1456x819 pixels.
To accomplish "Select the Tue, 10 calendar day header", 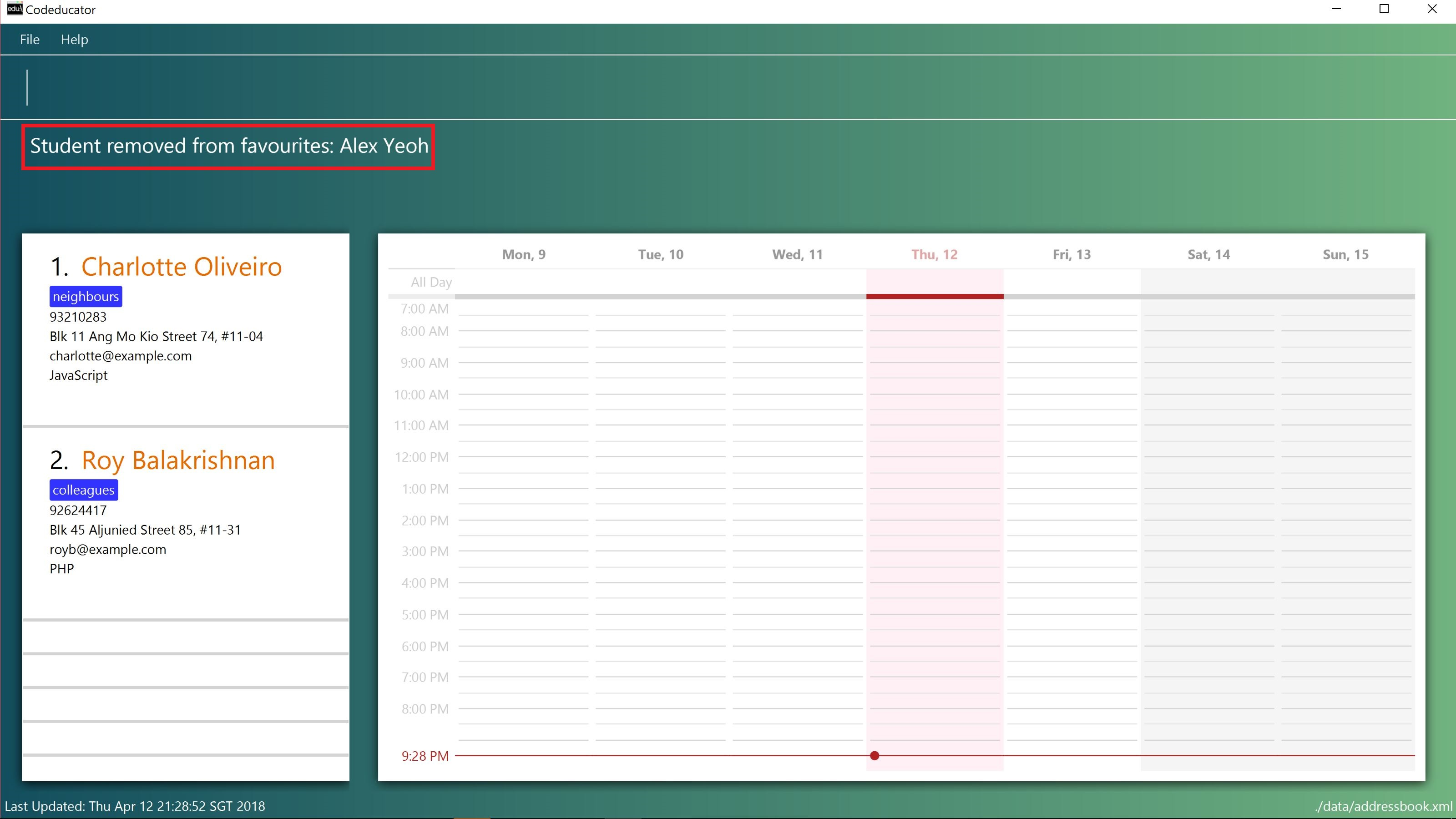I will pos(661,254).
